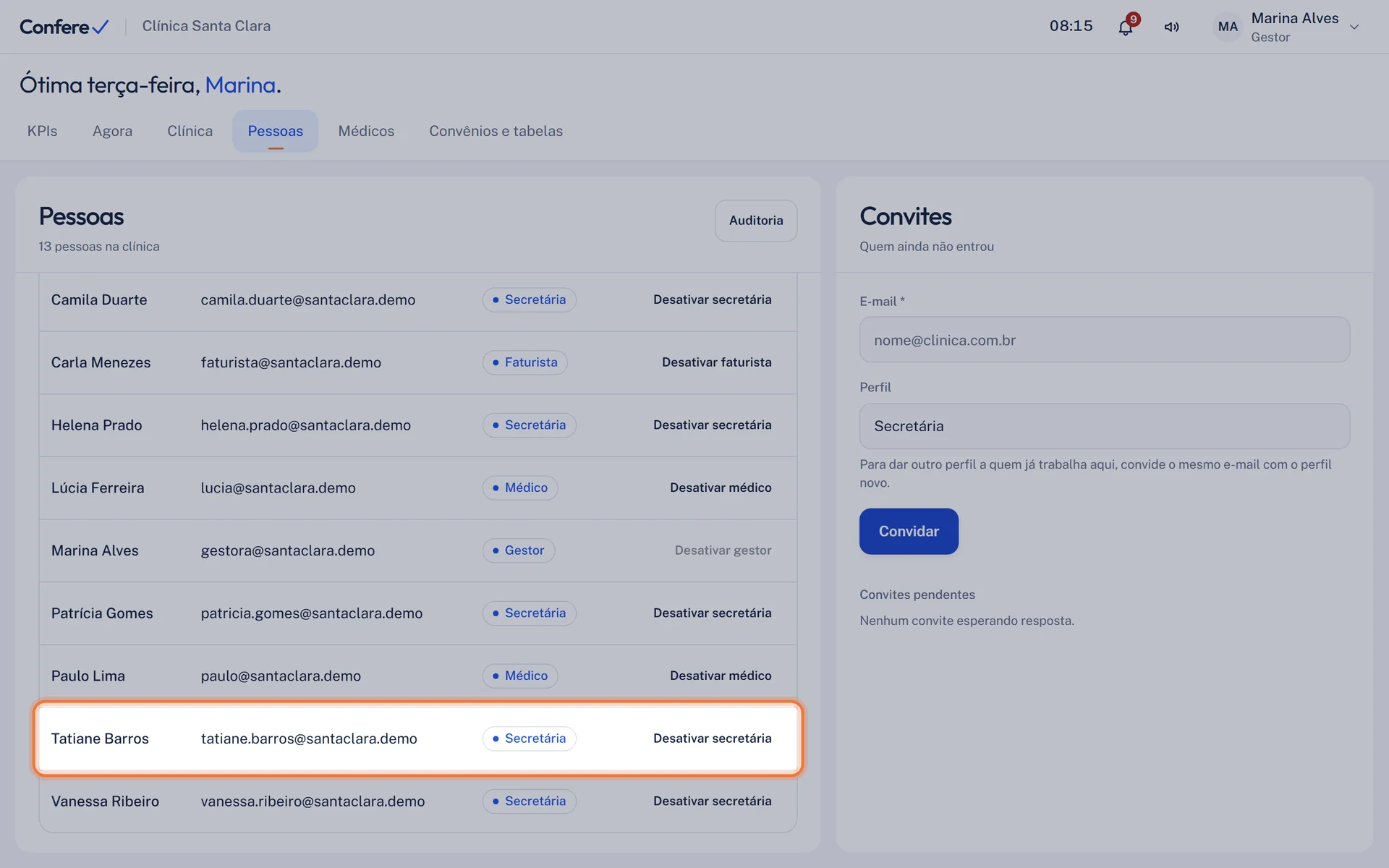The width and height of the screenshot is (1389, 868).
Task: Click Desativar gestor for Marina Alves
Action: 723,550
